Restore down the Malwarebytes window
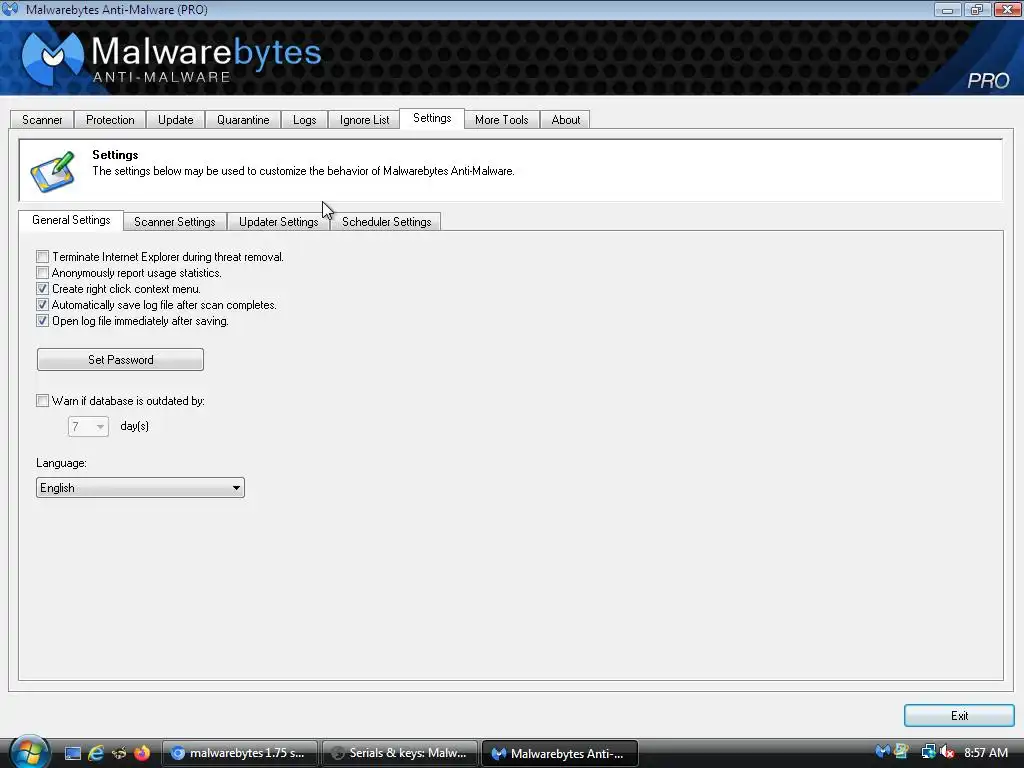The height and width of the screenshot is (768, 1024). pyautogui.click(x=977, y=10)
